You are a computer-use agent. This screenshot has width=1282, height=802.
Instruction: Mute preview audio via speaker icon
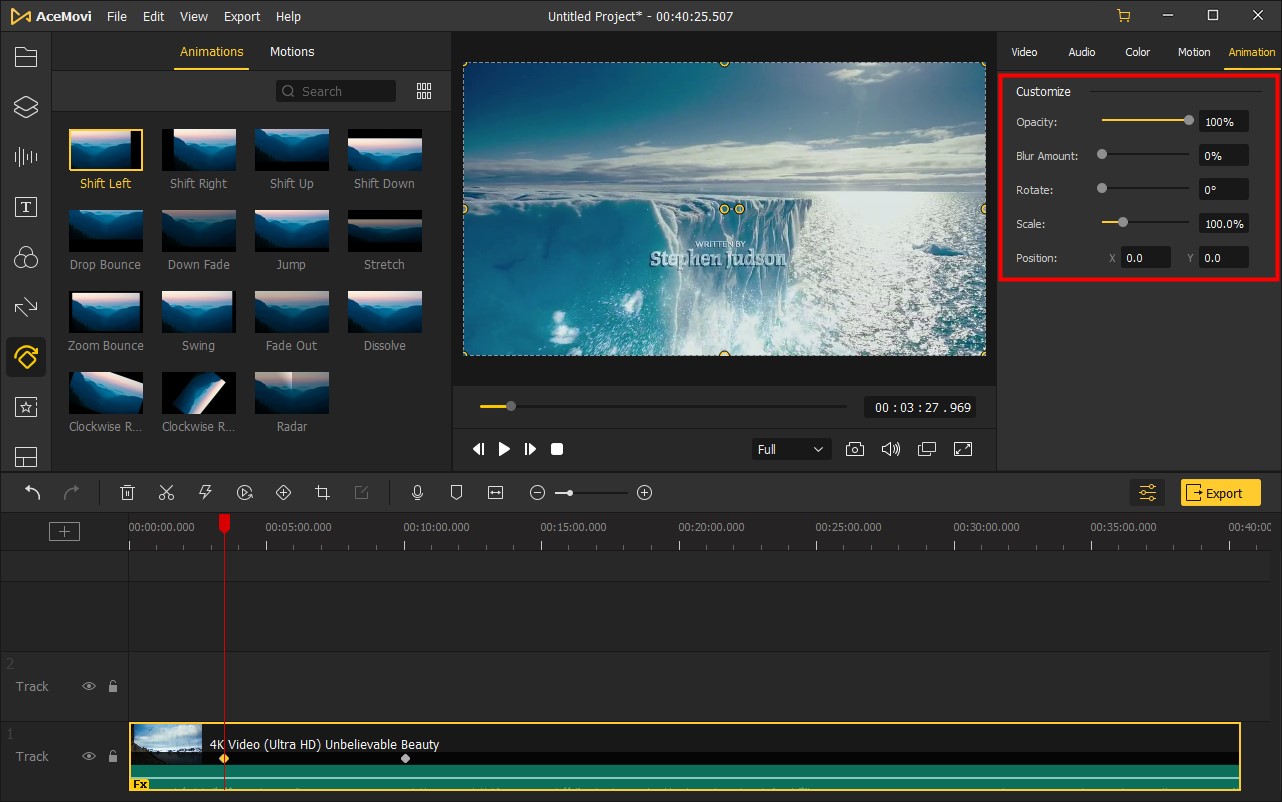tap(891, 449)
